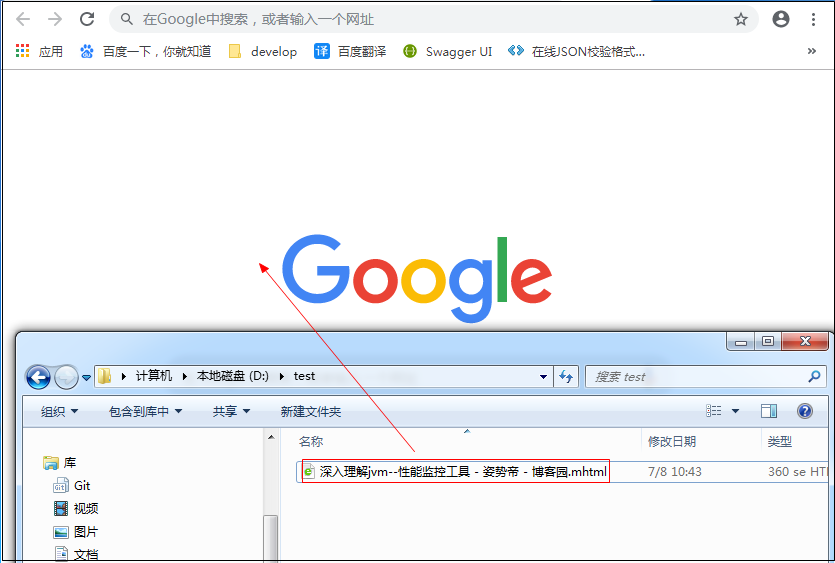Sort files by the 修改日期 column
The image size is (835, 563).
672,442
